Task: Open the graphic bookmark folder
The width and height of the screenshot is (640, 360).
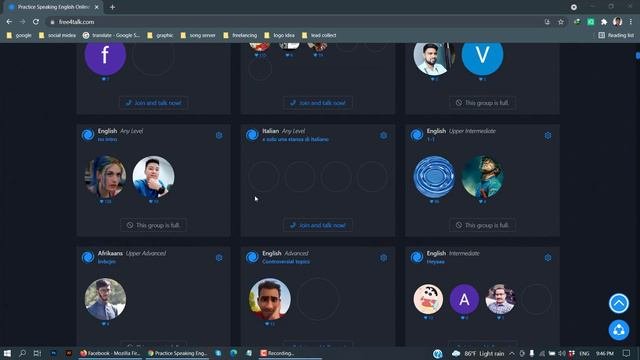Action: [x=160, y=36]
